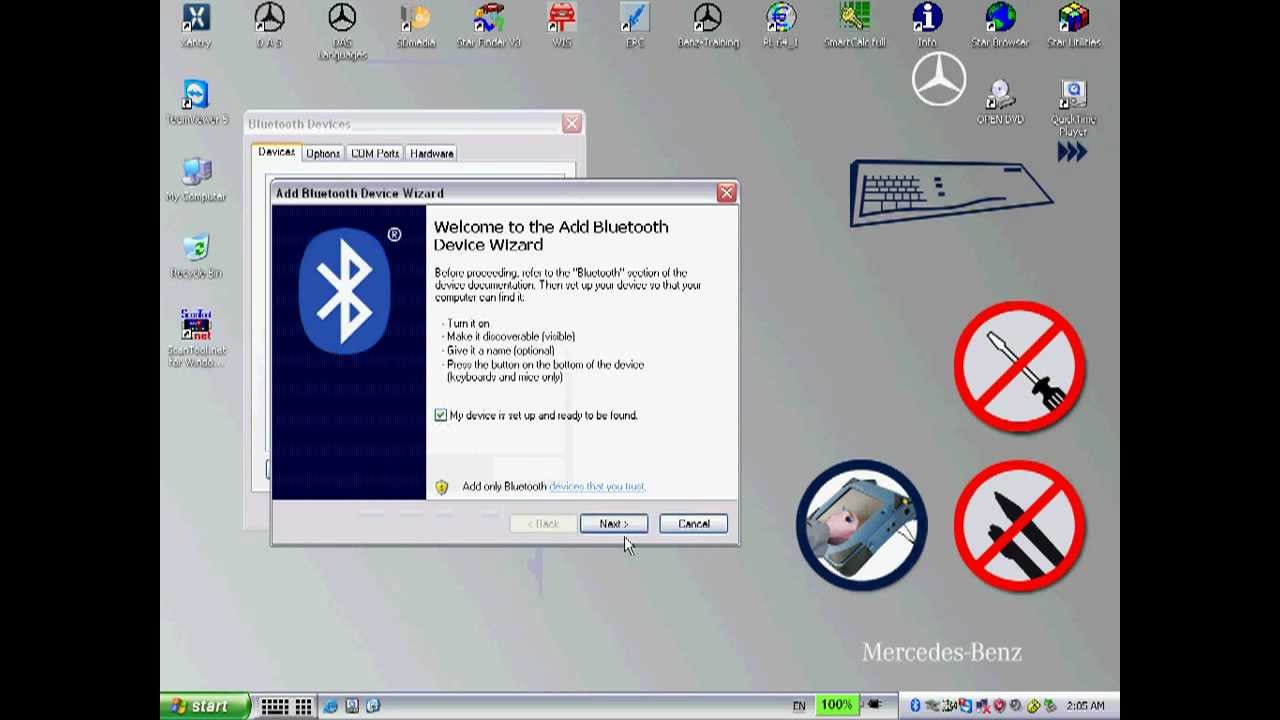Open Star Utilities desktop icon
The width and height of the screenshot is (1280, 720).
coord(1074,26)
